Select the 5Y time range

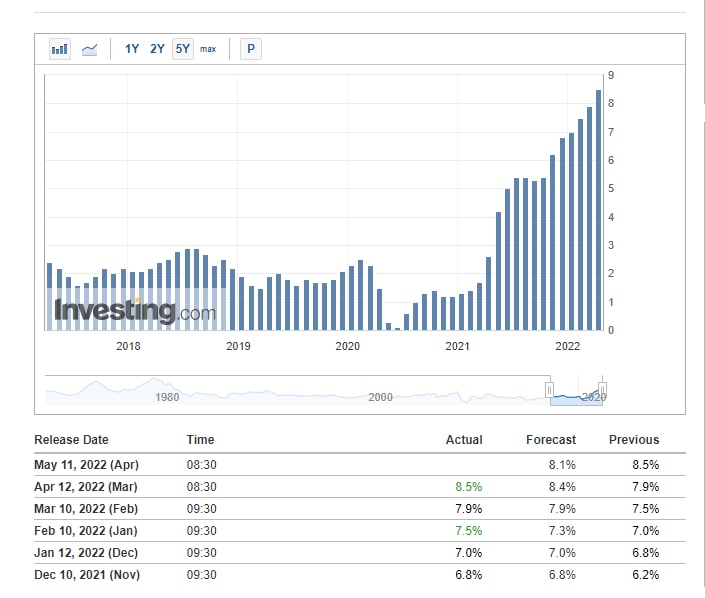182,49
